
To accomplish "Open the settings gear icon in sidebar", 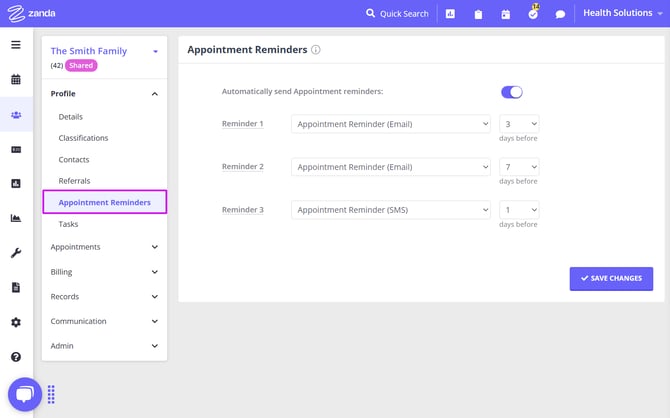I will pyautogui.click(x=15, y=322).
